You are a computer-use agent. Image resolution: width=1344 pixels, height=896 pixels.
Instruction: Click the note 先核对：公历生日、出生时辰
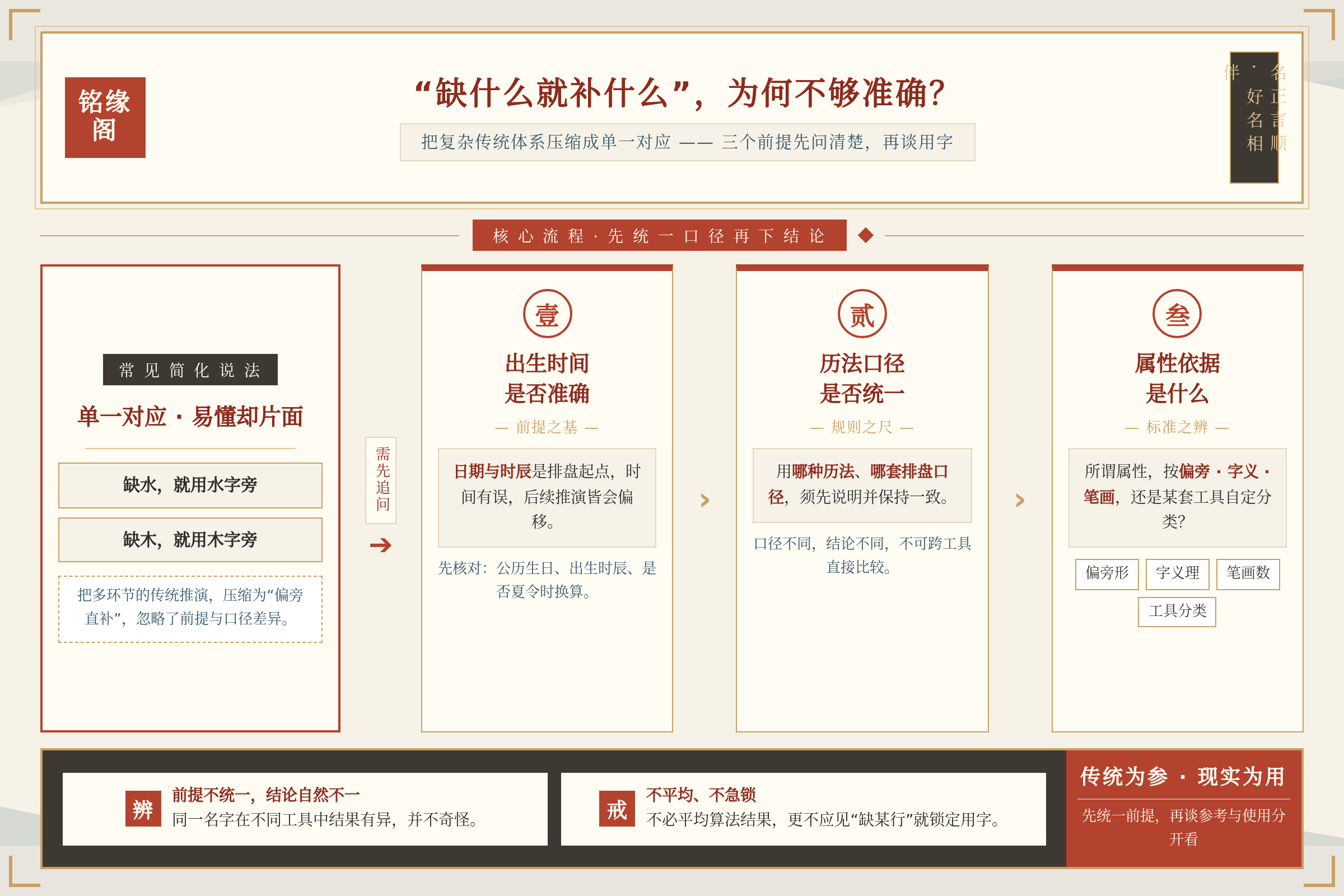tap(547, 580)
